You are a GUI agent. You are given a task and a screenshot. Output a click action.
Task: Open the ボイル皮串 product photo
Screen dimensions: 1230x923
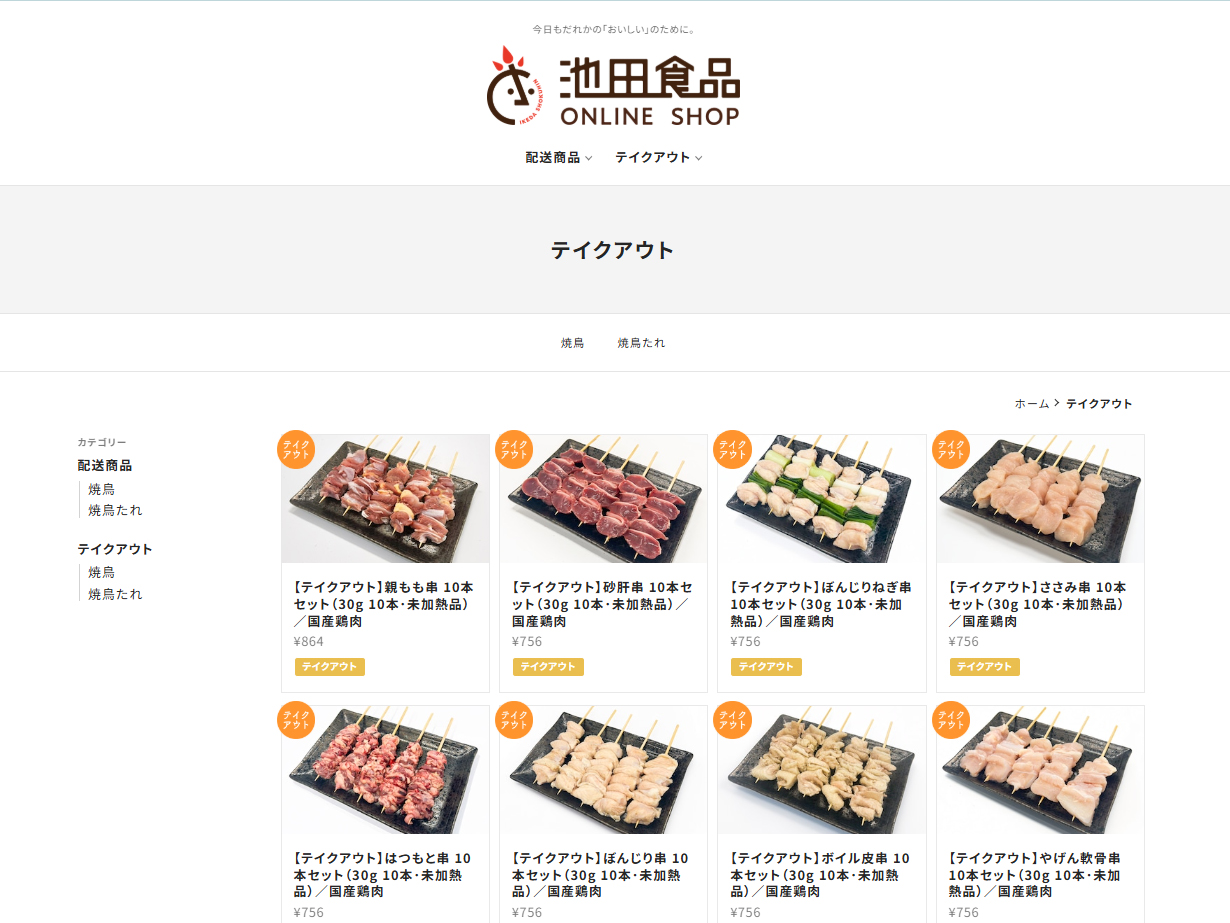coord(822,770)
